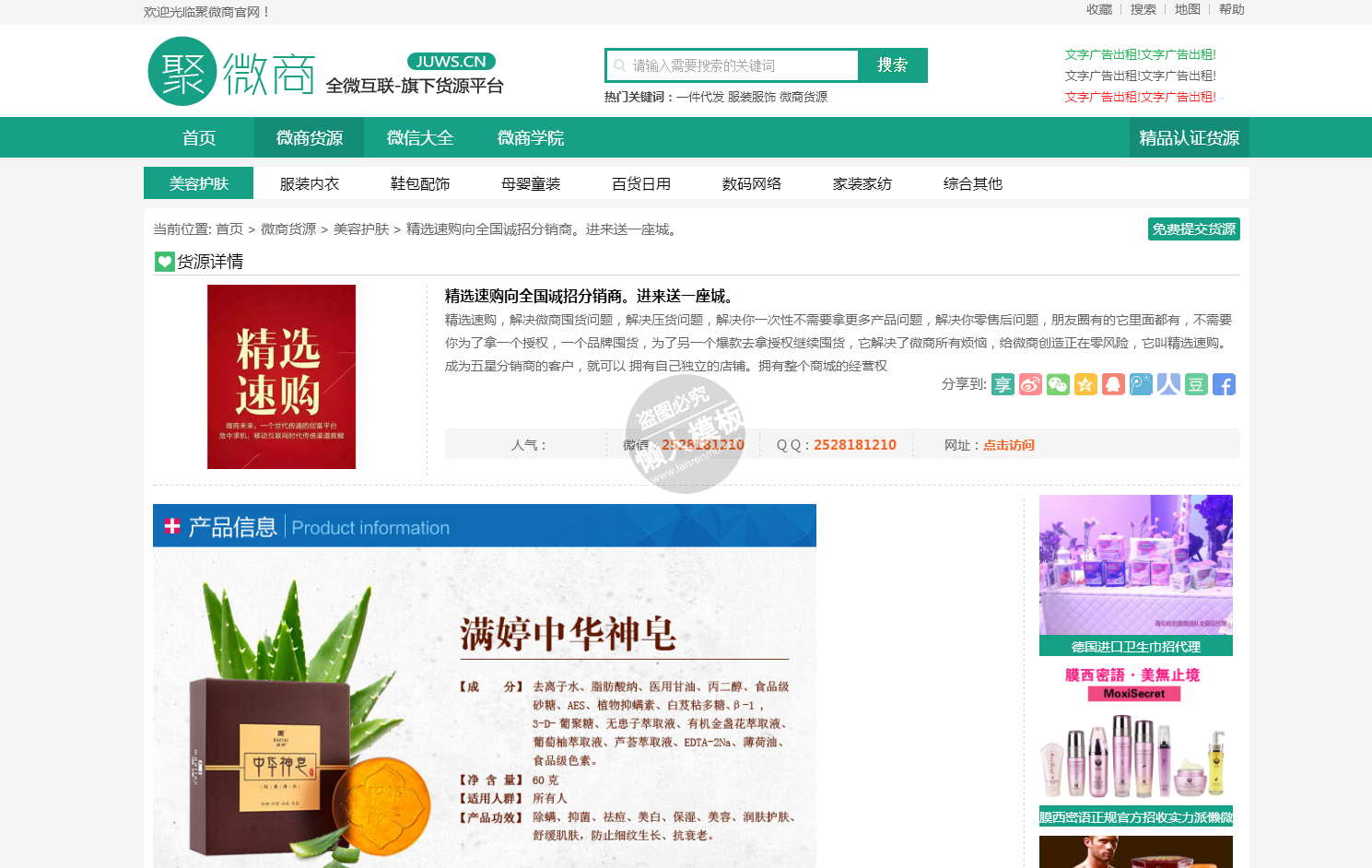Click the 满婷中华神皂 product info image
This screenshot has width=1372, height=868.
[485, 686]
